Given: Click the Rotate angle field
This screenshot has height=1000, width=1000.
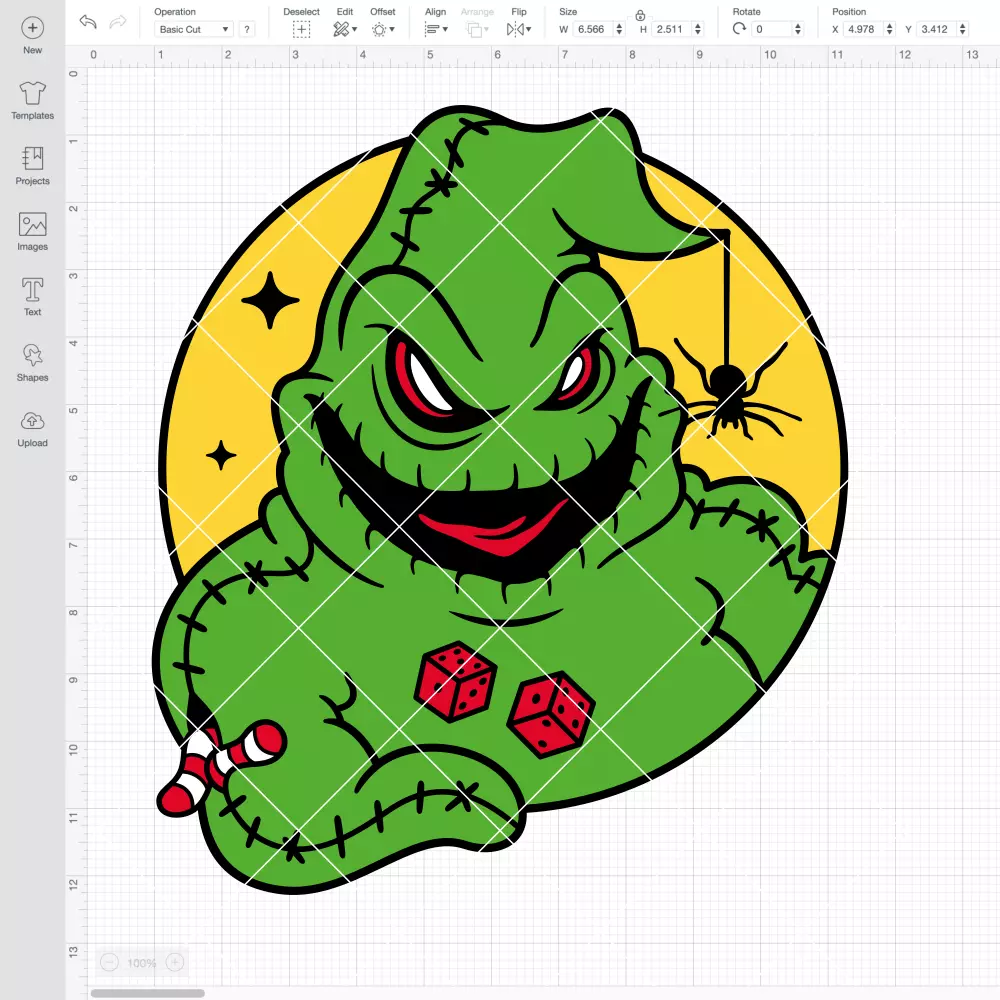Looking at the screenshot, I should pos(772,29).
